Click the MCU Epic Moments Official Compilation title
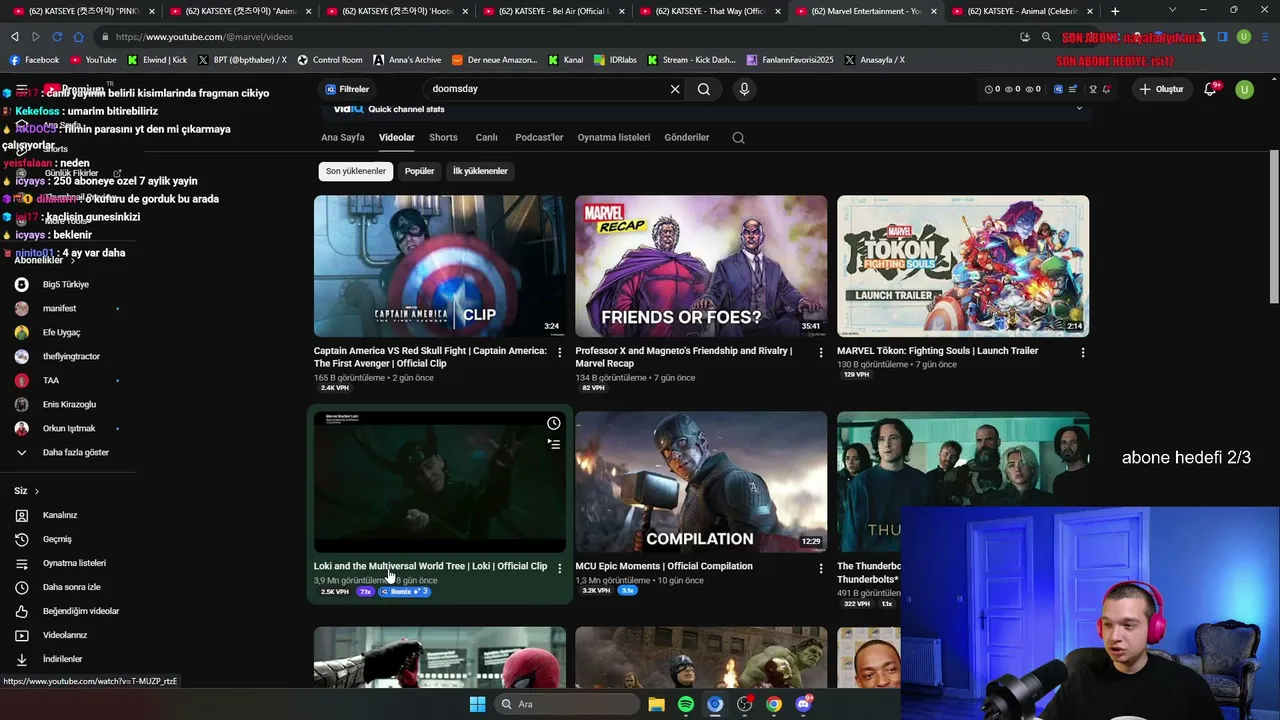 point(664,566)
